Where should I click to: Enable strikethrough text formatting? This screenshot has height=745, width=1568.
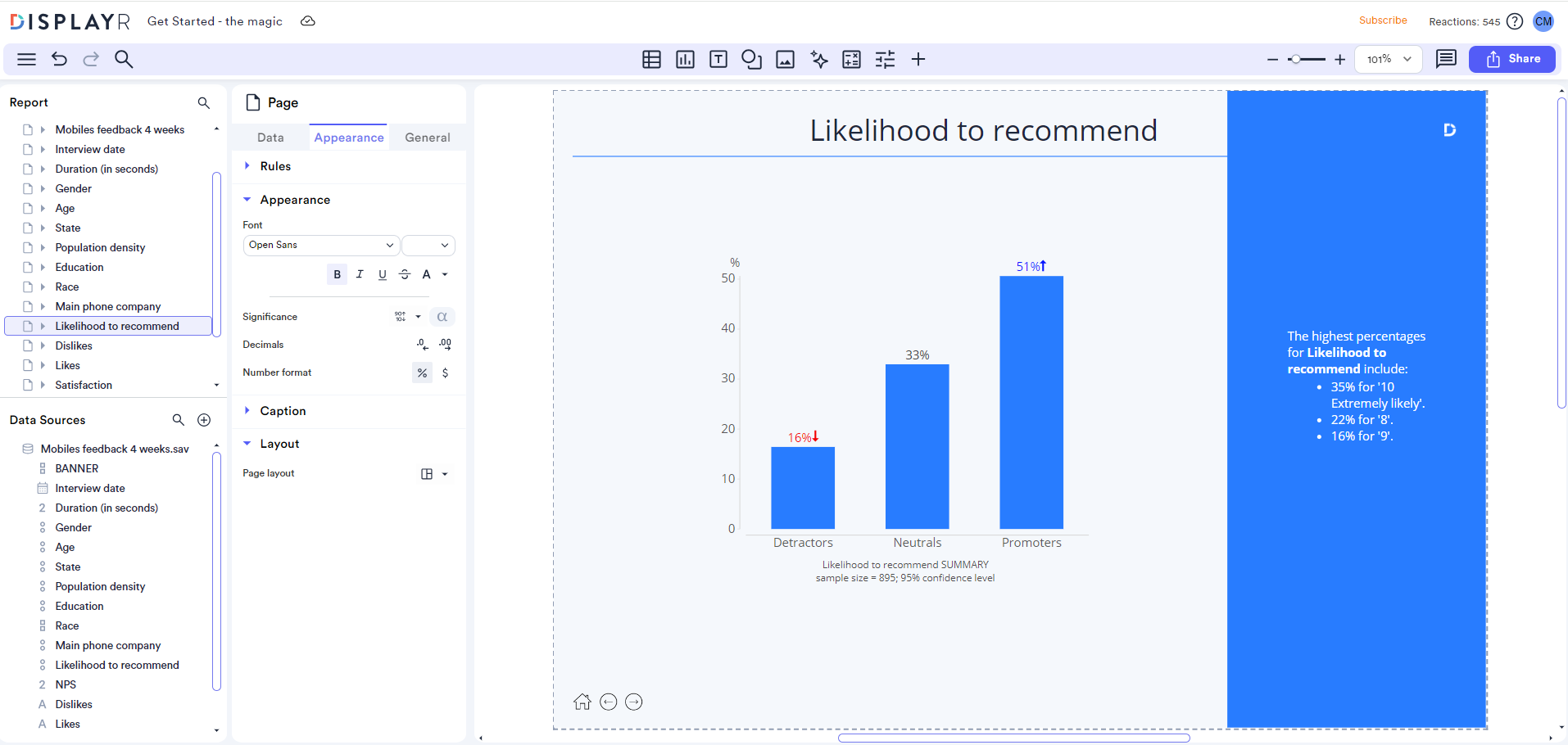coord(405,274)
